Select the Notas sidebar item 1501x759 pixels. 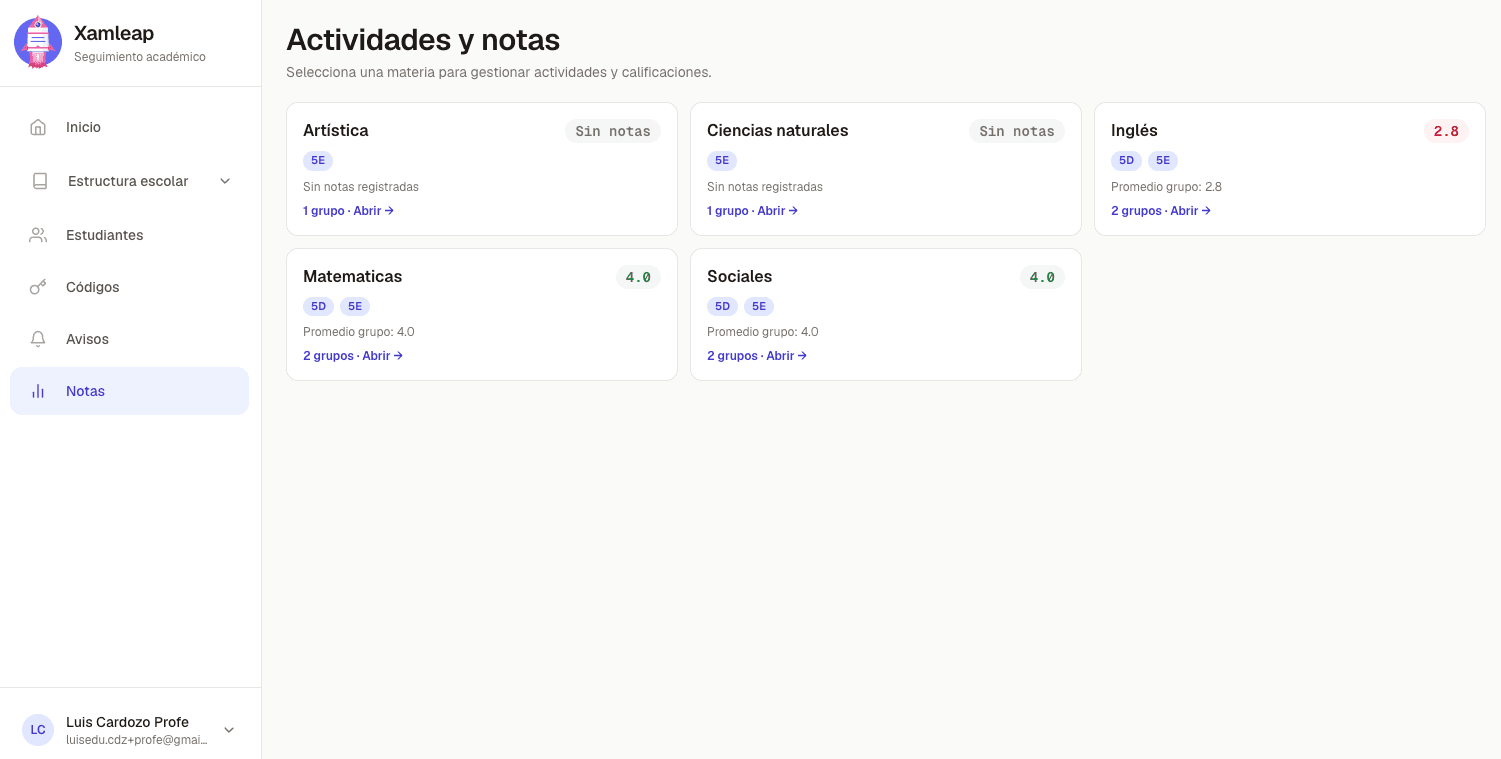129,391
